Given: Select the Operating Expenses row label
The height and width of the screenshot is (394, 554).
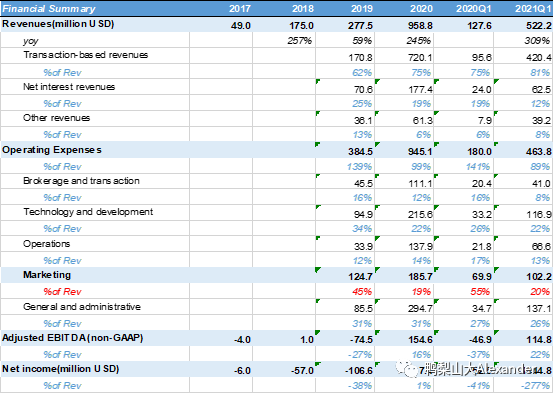Looking at the screenshot, I should click(52, 150).
